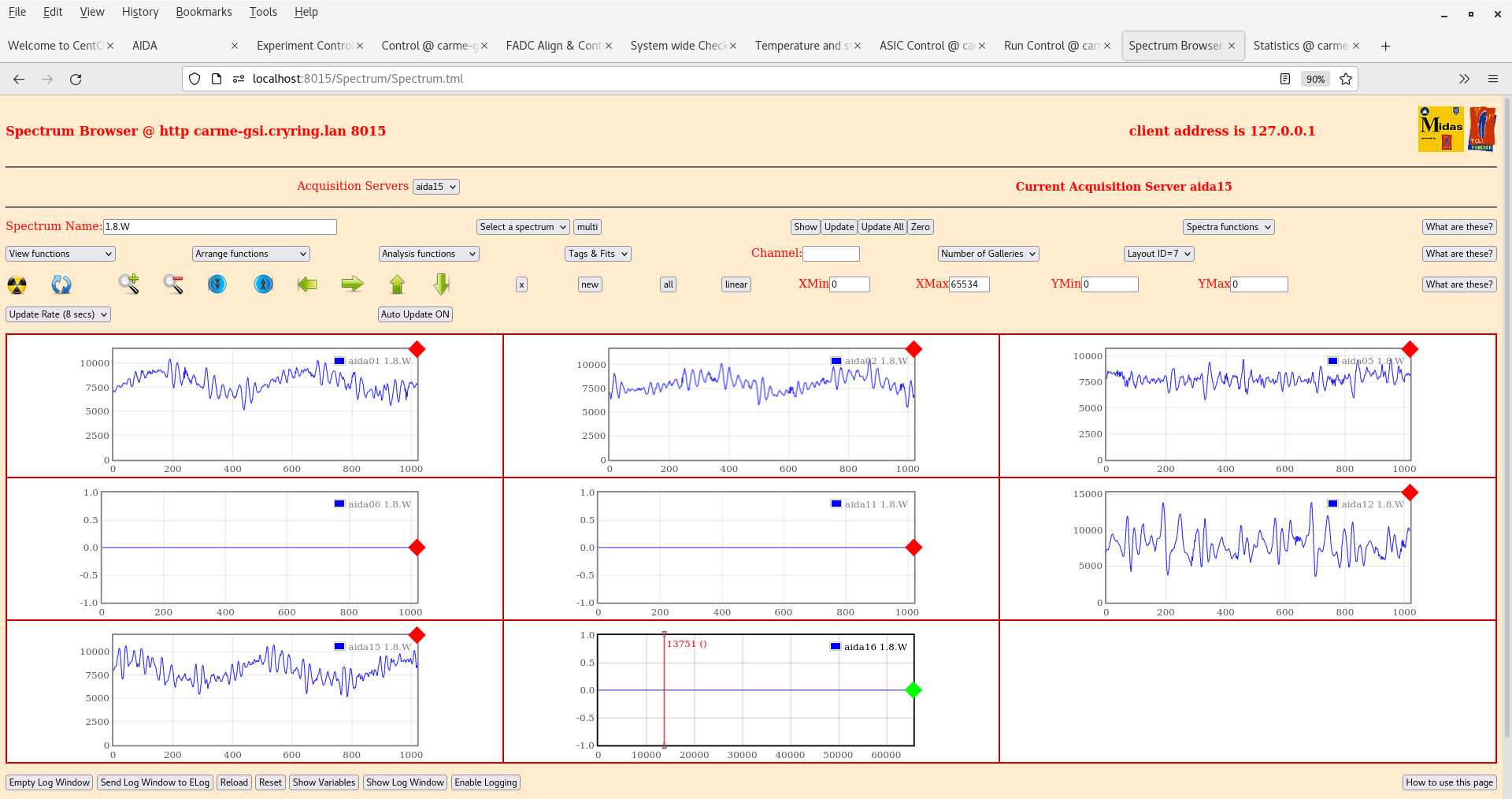The height and width of the screenshot is (799, 1512).
Task: Click the green diamond on aida16 plot
Action: [913, 690]
